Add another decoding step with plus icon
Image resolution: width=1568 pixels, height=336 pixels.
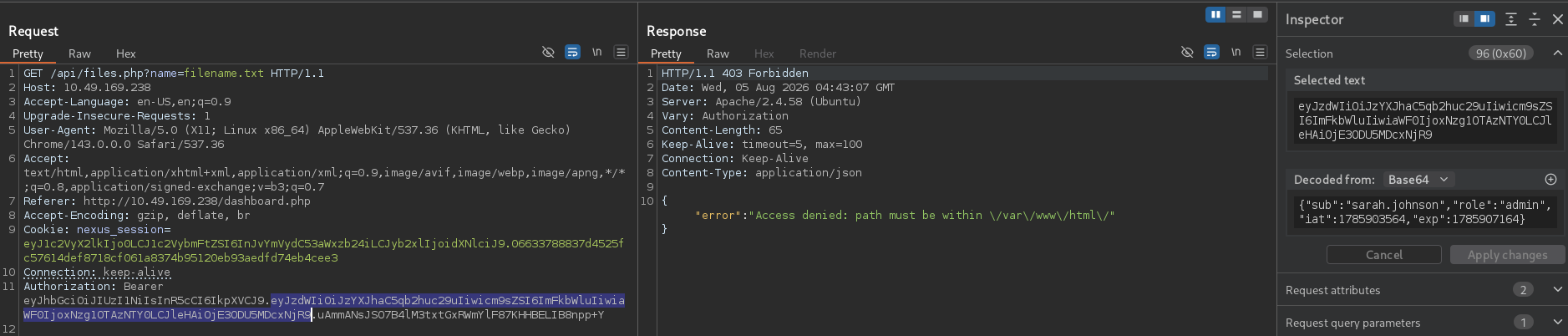(x=1550, y=180)
